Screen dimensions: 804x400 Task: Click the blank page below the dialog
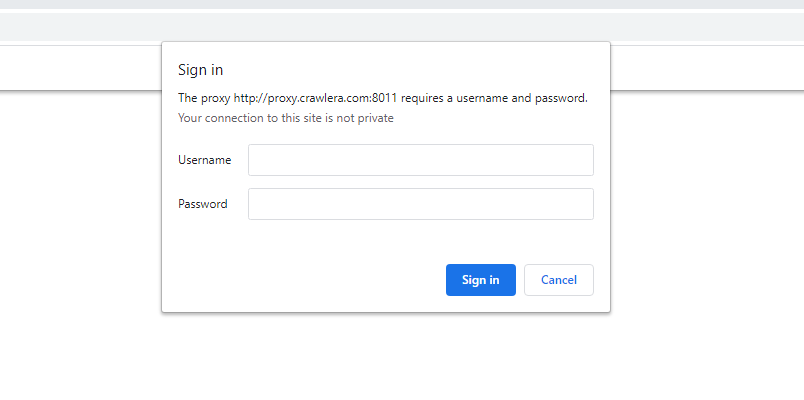point(400,360)
